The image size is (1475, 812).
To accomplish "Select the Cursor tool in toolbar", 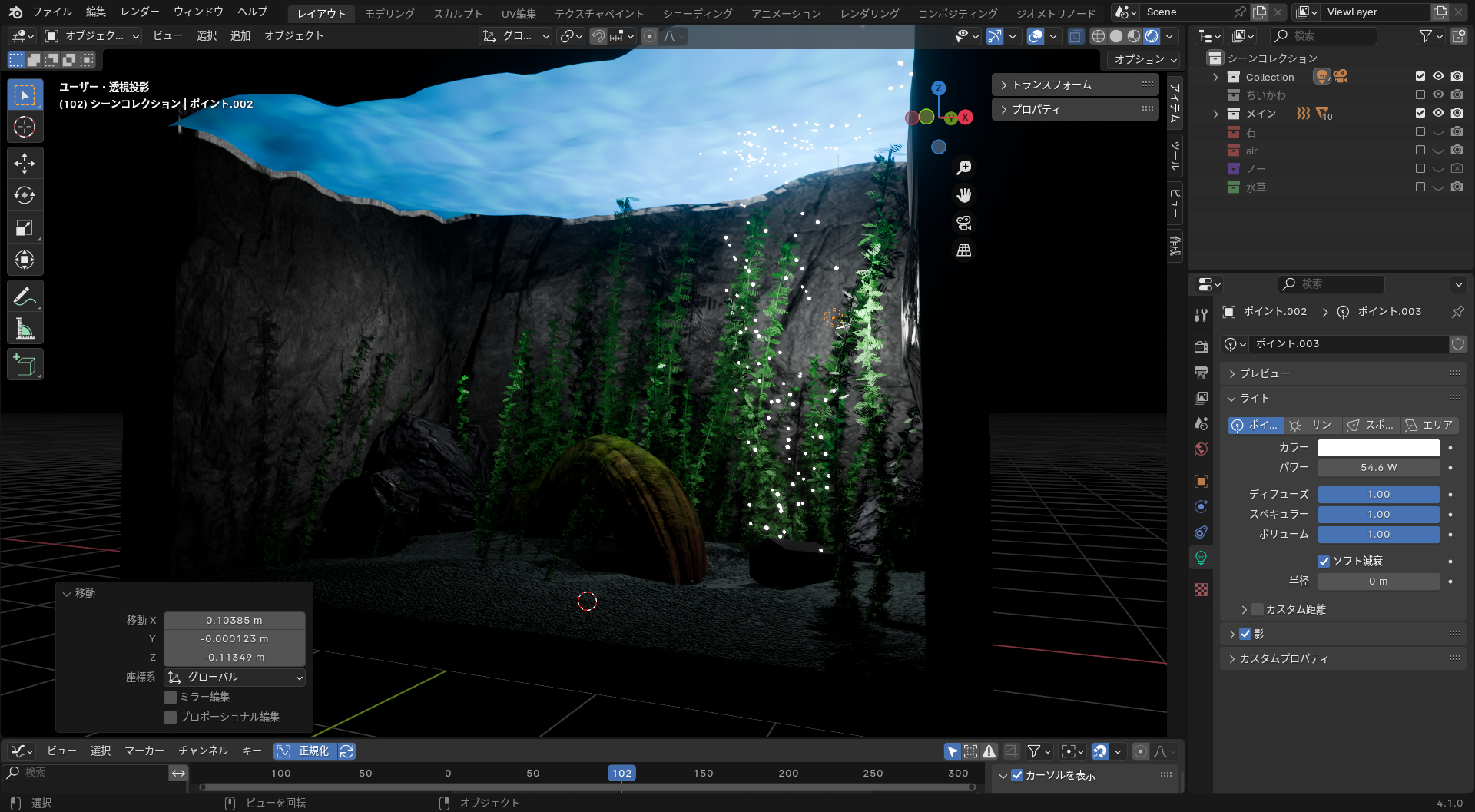I will [x=25, y=127].
